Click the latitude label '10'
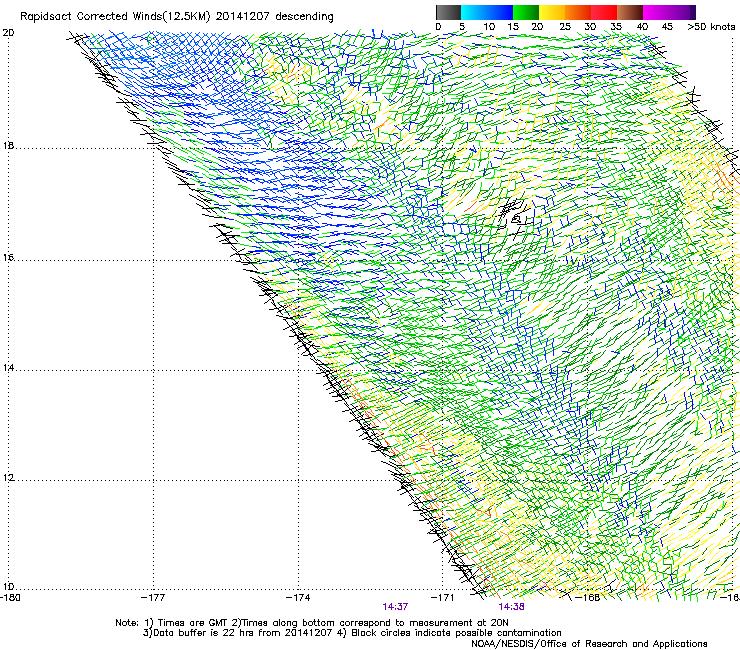The width and height of the screenshot is (740, 650). 8,587
